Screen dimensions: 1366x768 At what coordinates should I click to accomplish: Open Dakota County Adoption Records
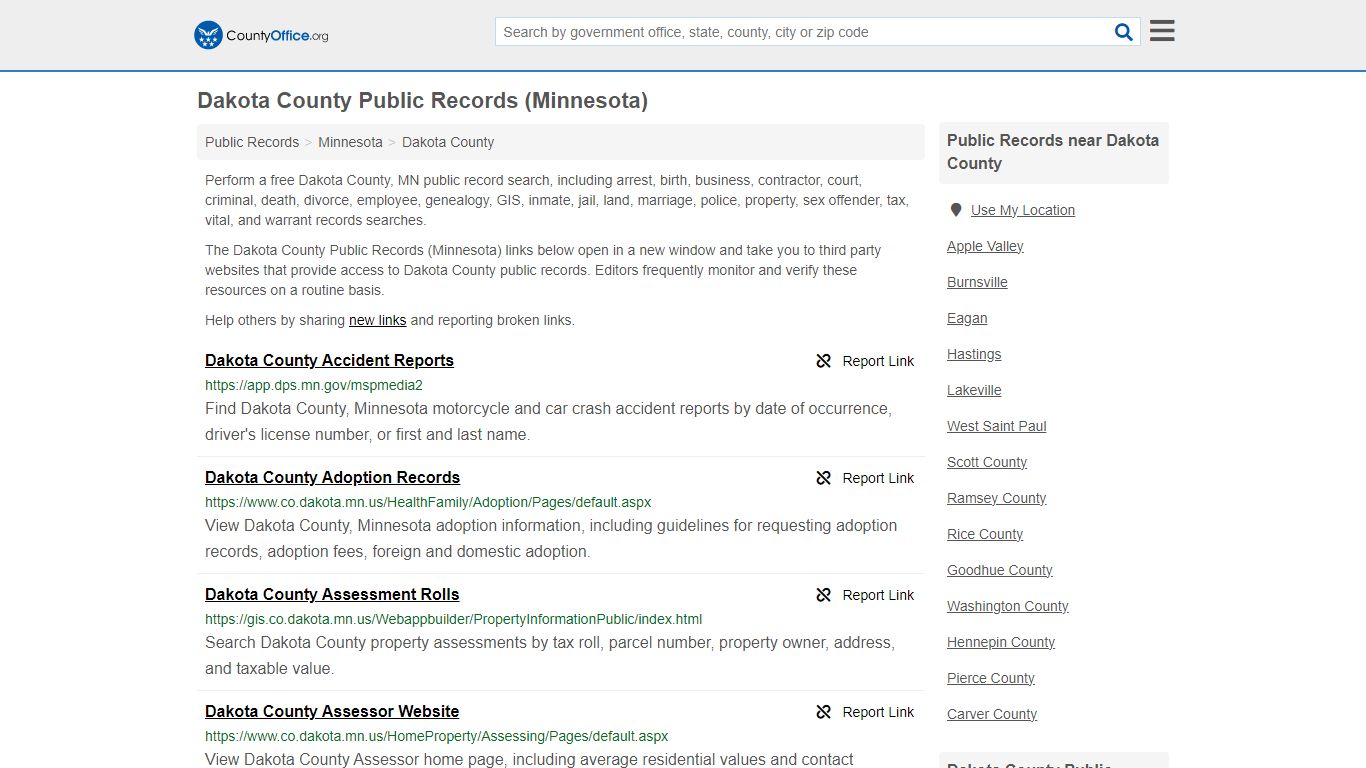(332, 477)
